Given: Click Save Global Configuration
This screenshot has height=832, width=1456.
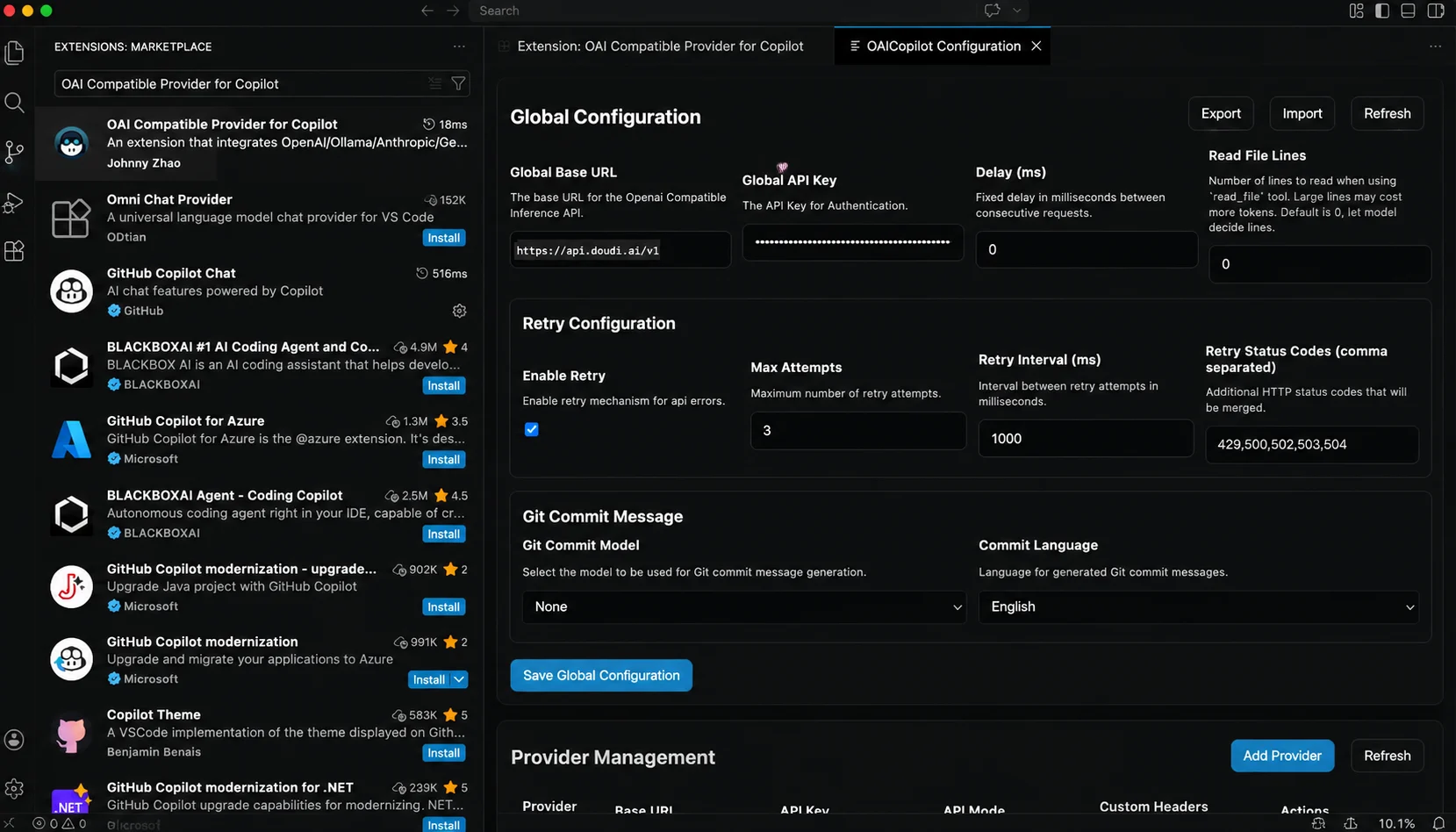Looking at the screenshot, I should tap(601, 675).
